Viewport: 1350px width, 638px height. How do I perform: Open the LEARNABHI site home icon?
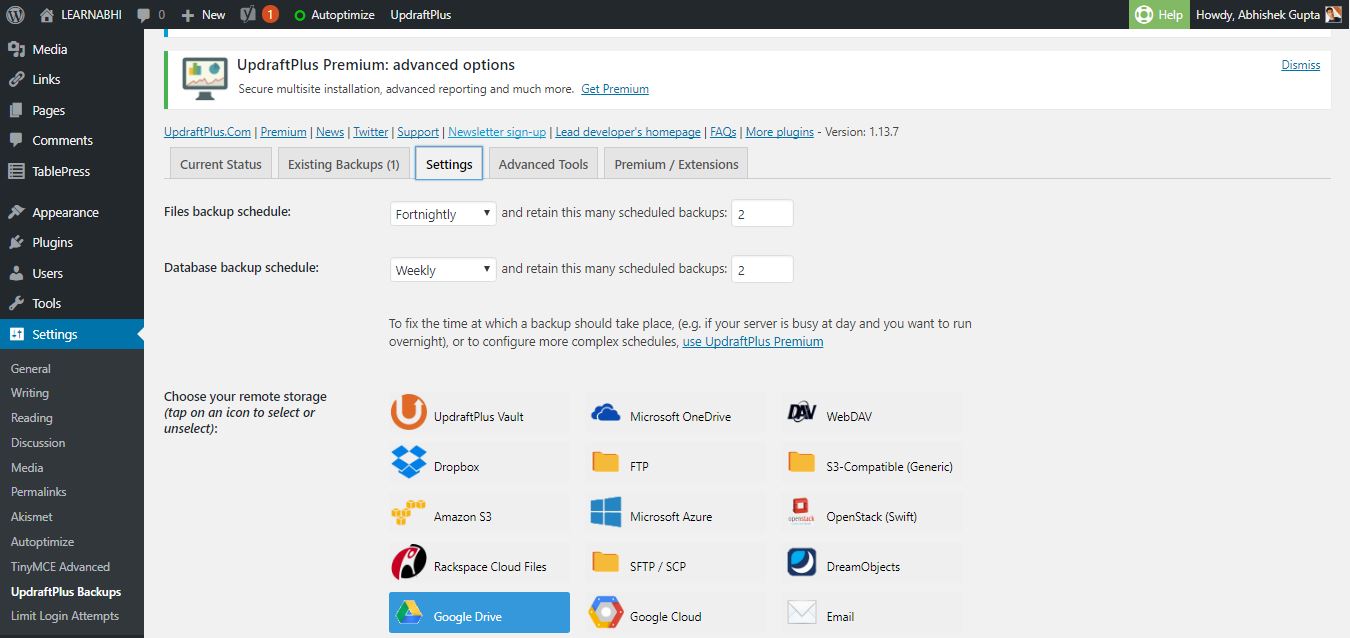pyautogui.click(x=47, y=15)
